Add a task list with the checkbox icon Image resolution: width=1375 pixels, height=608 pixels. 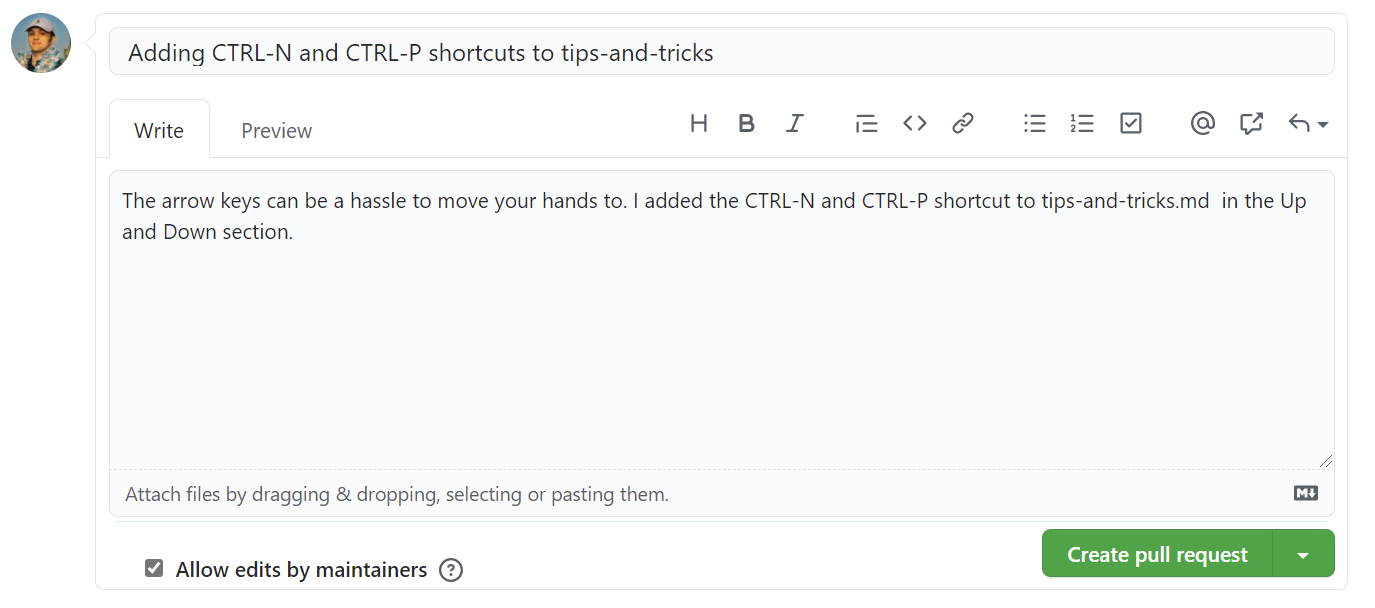(1131, 123)
